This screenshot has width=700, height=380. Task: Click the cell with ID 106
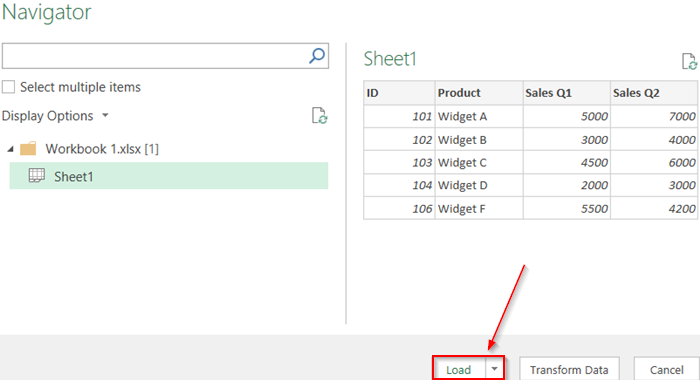pyautogui.click(x=399, y=209)
